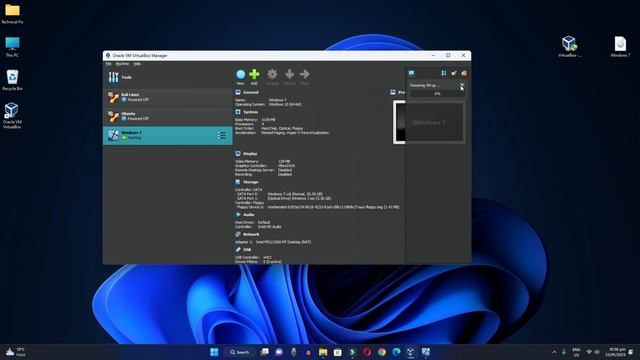Open the Windows 7 machine tools list menu icon
The width and height of the screenshot is (640, 360).
[x=221, y=136]
